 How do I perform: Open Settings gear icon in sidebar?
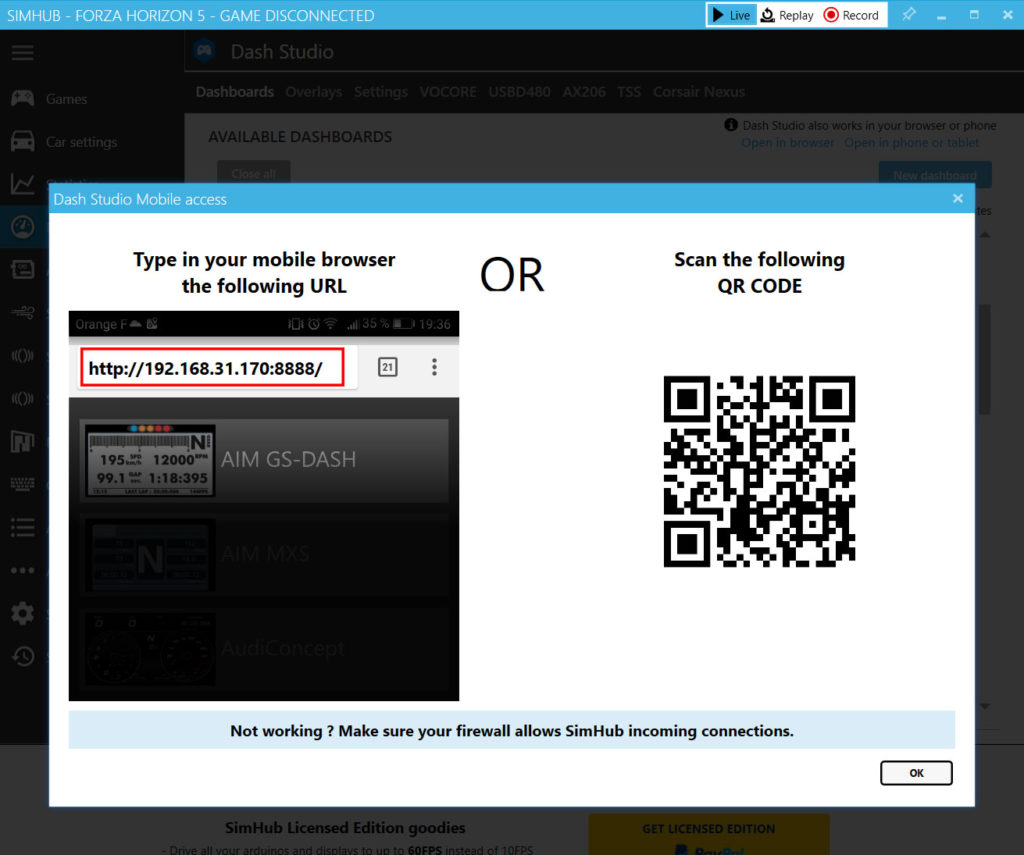click(x=23, y=613)
